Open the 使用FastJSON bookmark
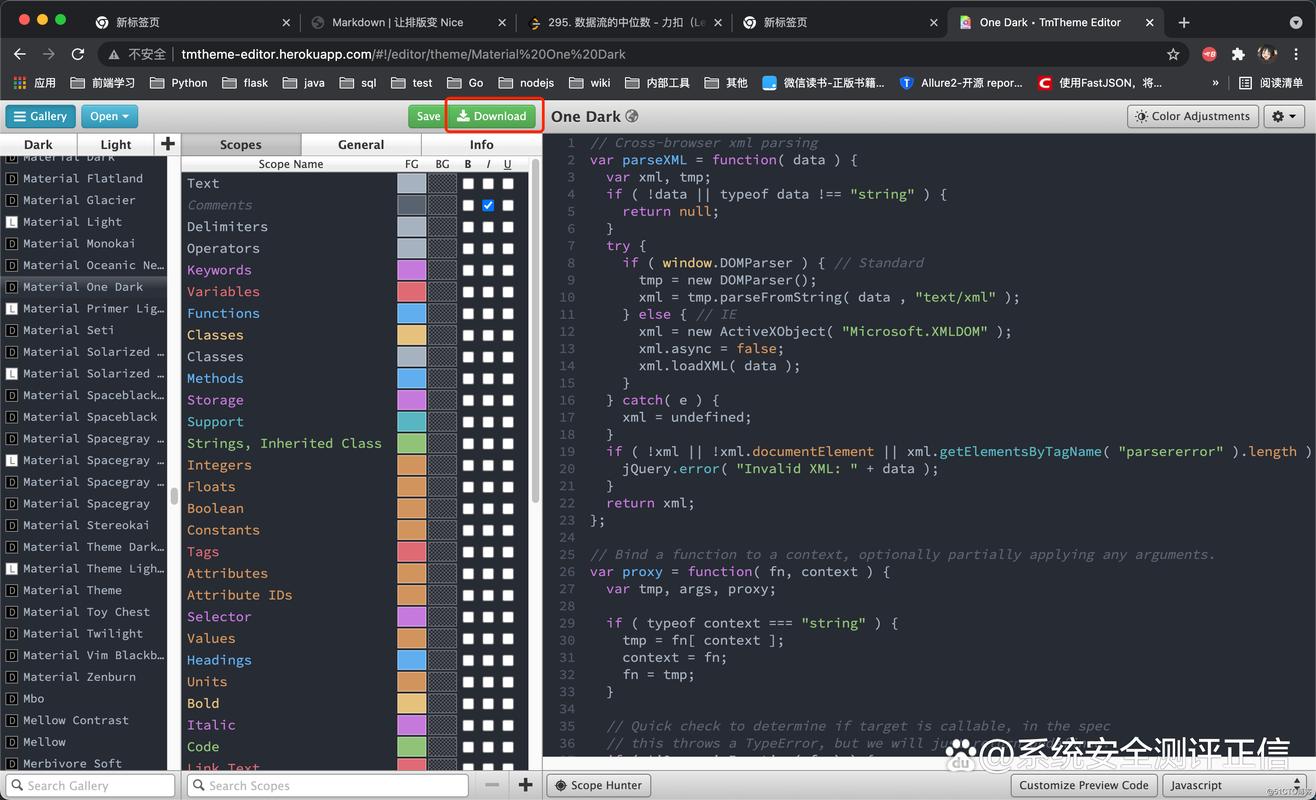Image resolution: width=1316 pixels, height=800 pixels. coord(1100,83)
